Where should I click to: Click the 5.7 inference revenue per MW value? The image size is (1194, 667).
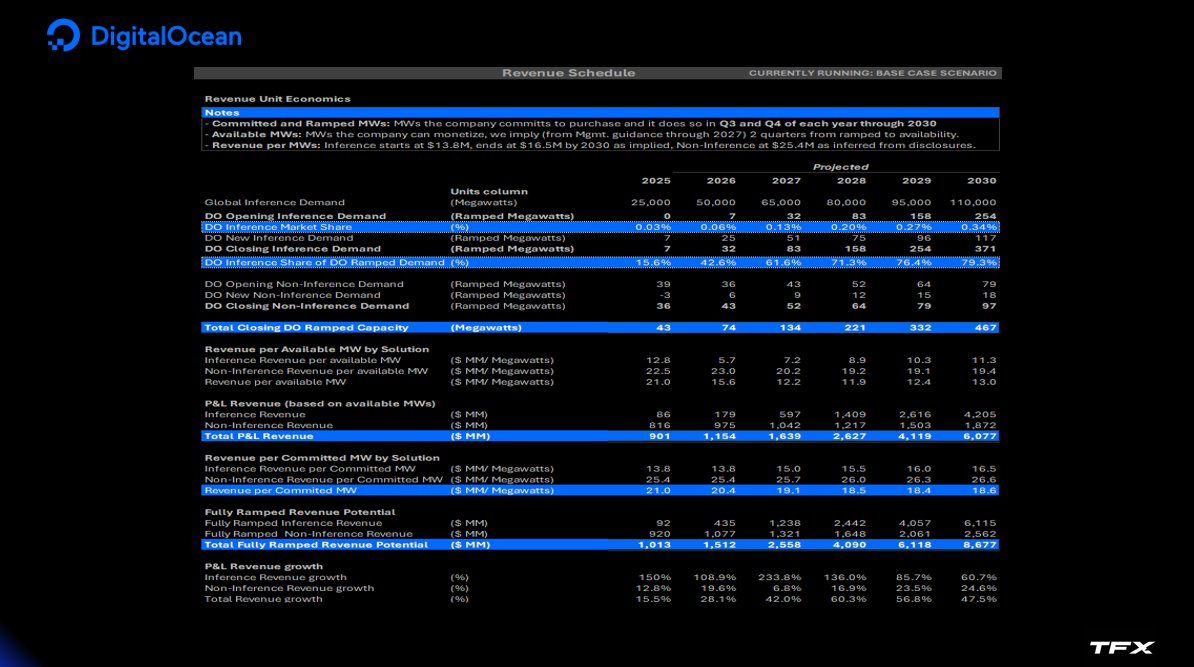click(x=727, y=360)
